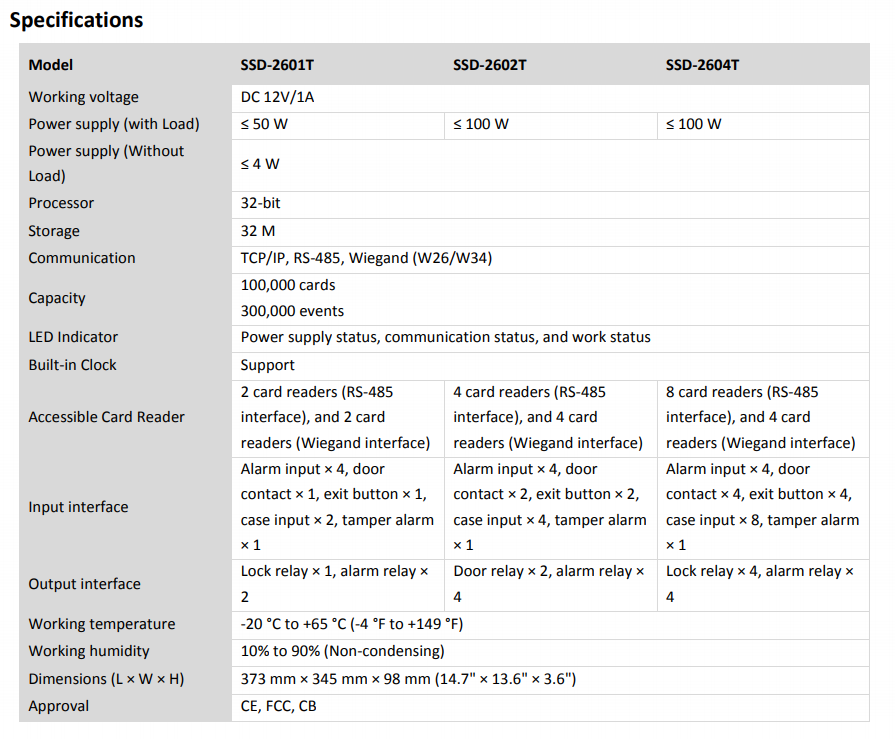
Task: Click the Working voltage row label
Action: tap(84, 97)
